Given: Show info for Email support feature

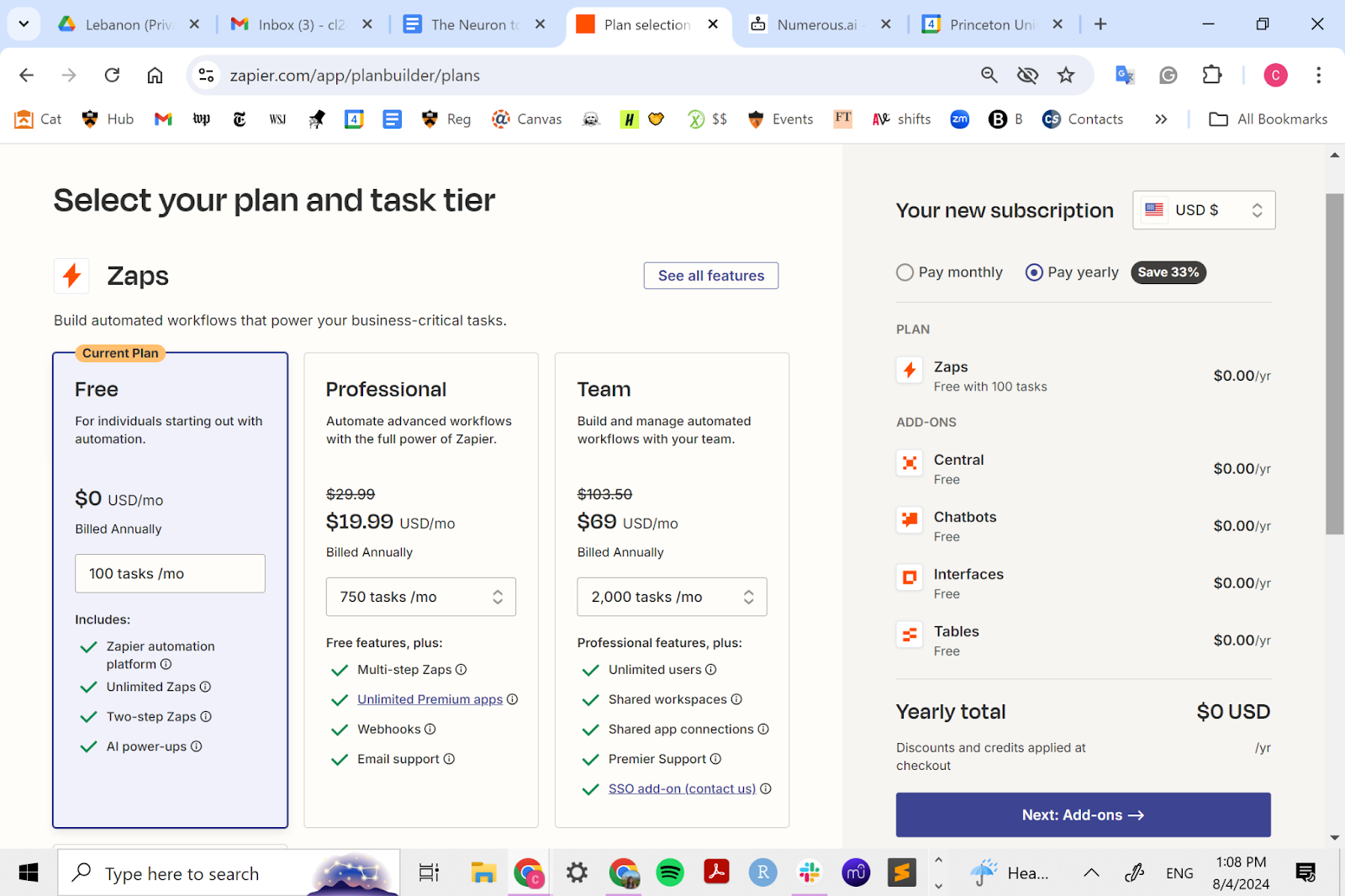Looking at the screenshot, I should click(449, 759).
